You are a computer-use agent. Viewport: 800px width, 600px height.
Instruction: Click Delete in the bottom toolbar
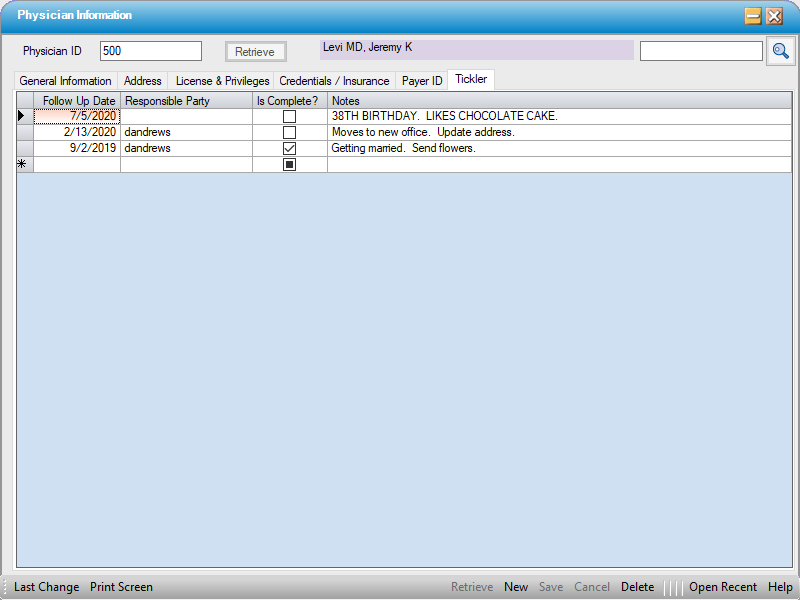(x=637, y=587)
